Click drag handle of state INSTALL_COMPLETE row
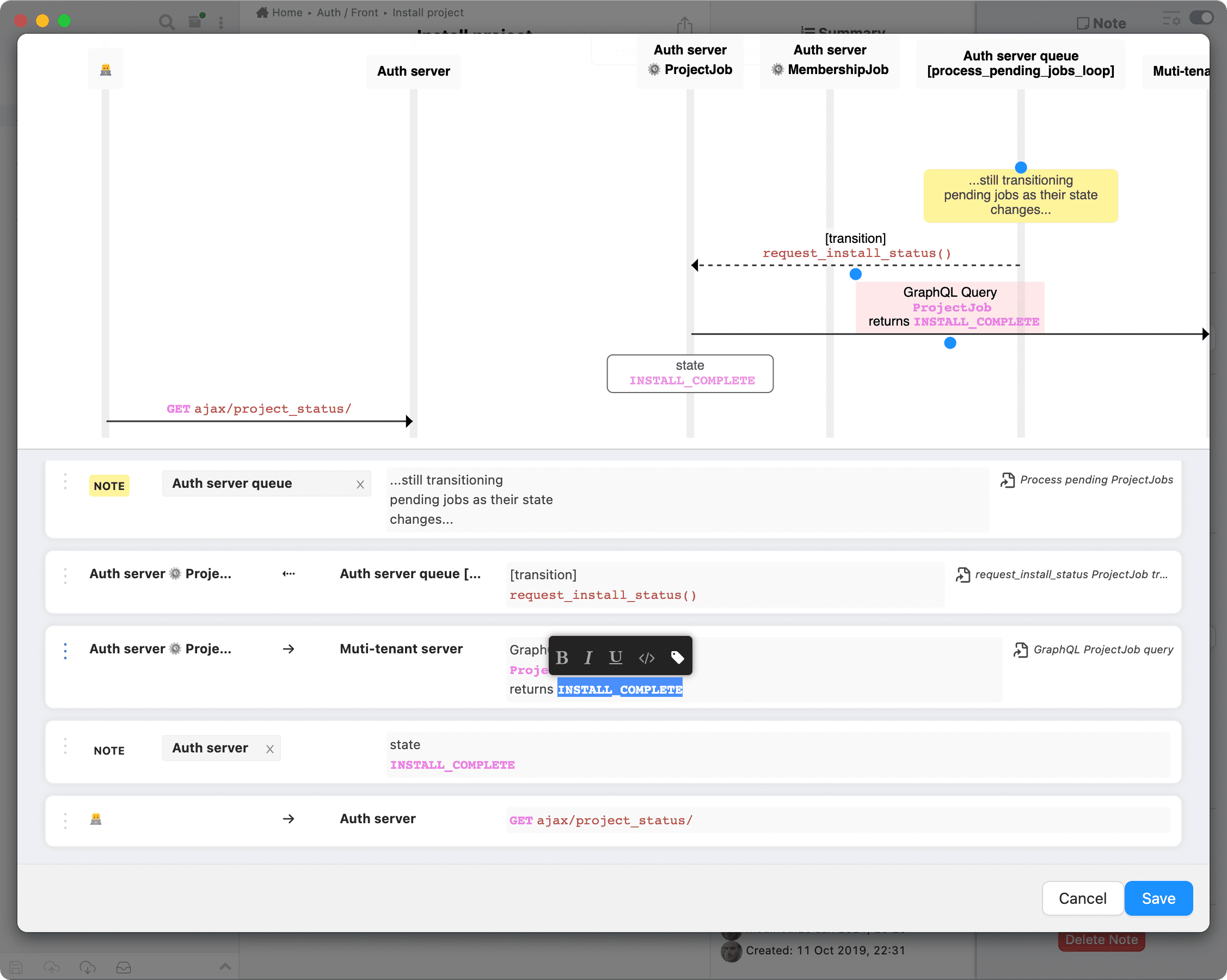 65,745
